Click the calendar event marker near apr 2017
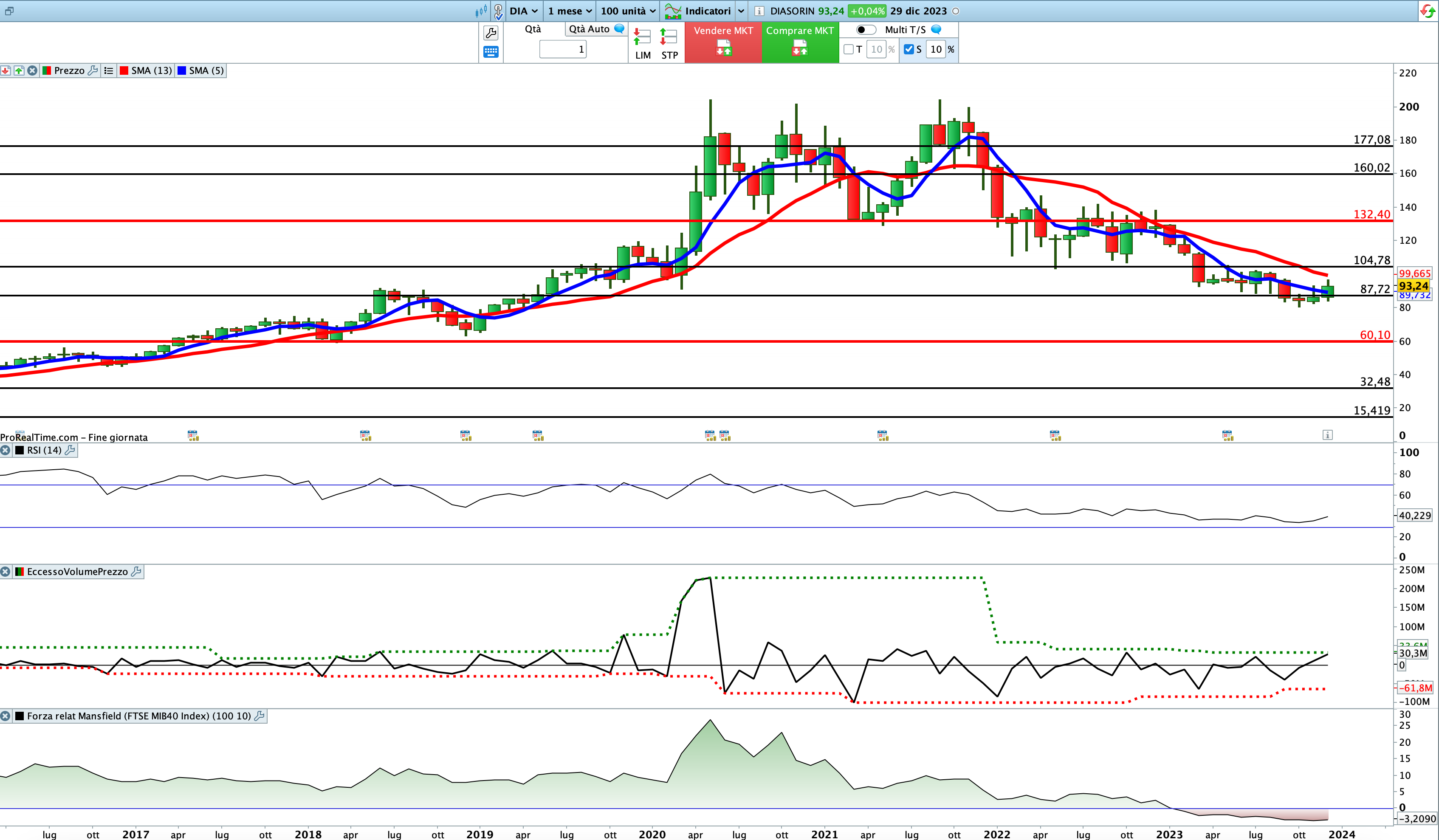 coord(193,436)
